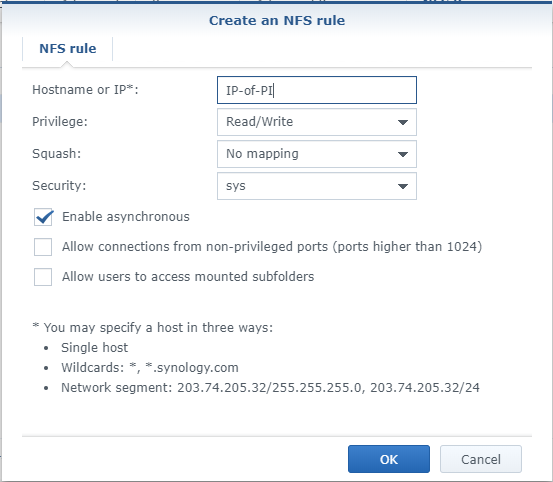The height and width of the screenshot is (482, 553).
Task: Open the Privilege Read/Write combo box
Action: pos(317,122)
